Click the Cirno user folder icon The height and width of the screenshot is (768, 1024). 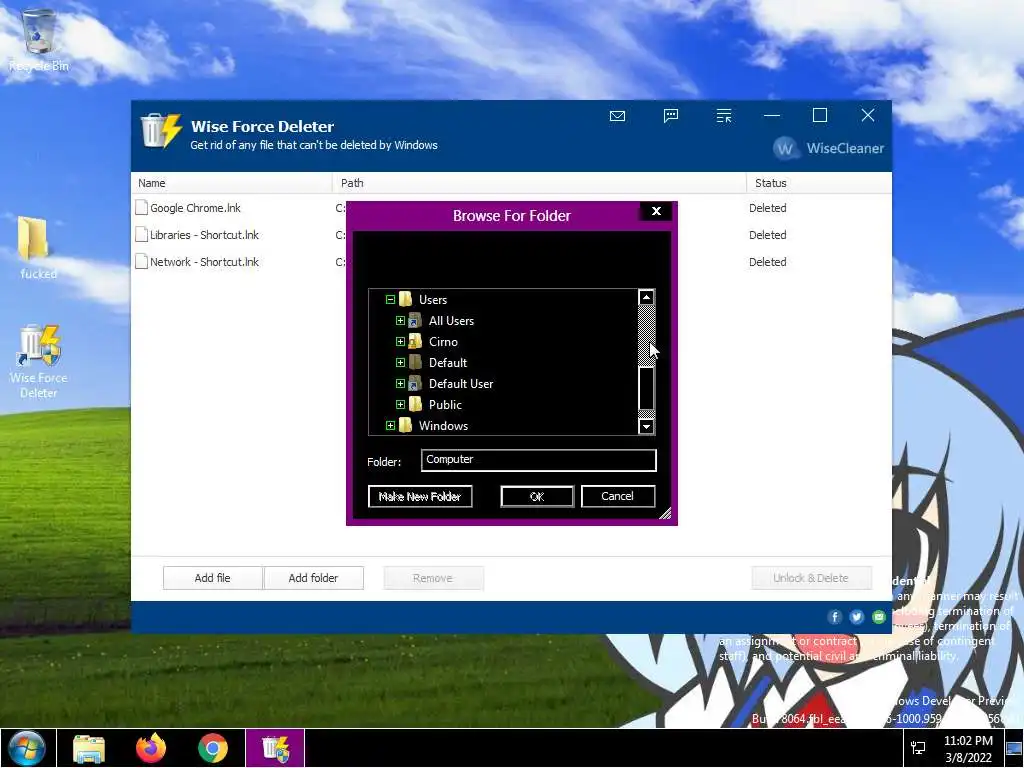pyautogui.click(x=415, y=342)
